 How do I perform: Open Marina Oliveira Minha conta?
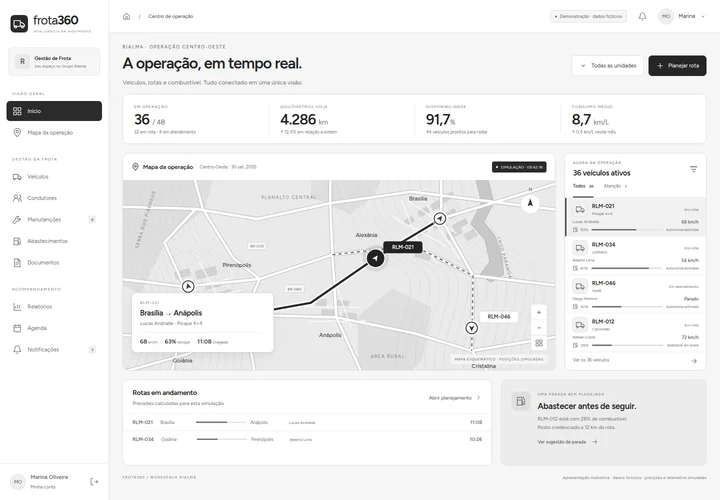point(49,482)
